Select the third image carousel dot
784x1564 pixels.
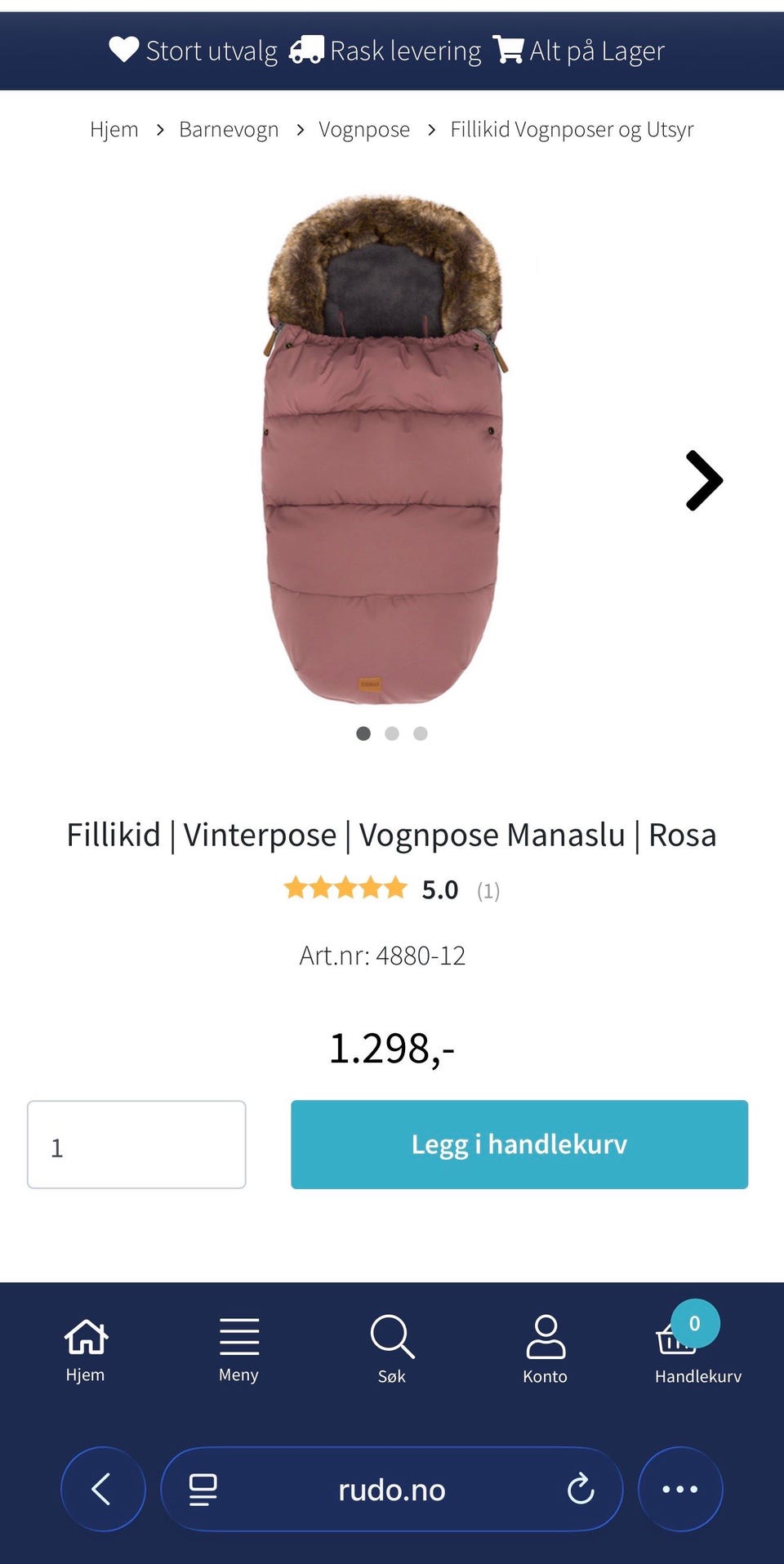click(x=421, y=733)
